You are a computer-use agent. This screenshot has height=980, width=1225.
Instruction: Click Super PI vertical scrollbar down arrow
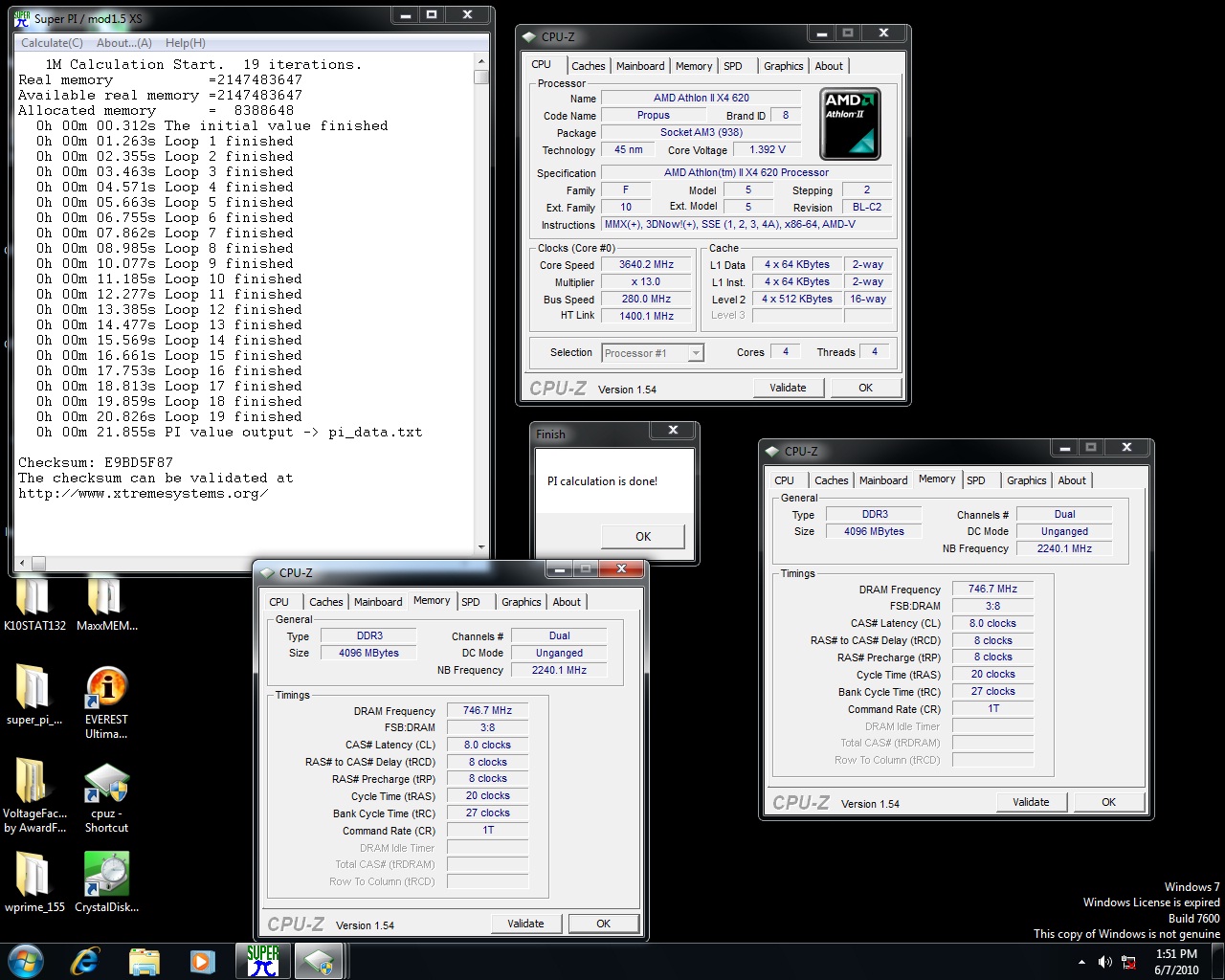pos(481,547)
